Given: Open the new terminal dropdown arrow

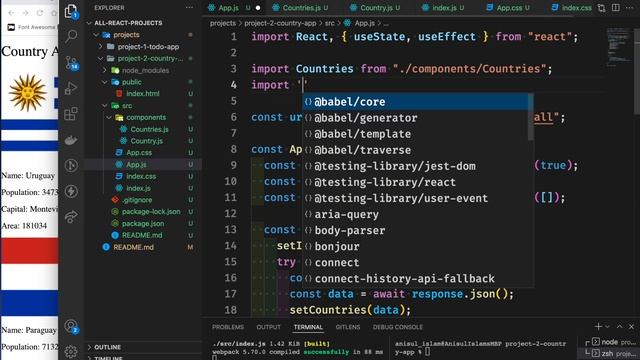Looking at the screenshot, I should pos(607,327).
